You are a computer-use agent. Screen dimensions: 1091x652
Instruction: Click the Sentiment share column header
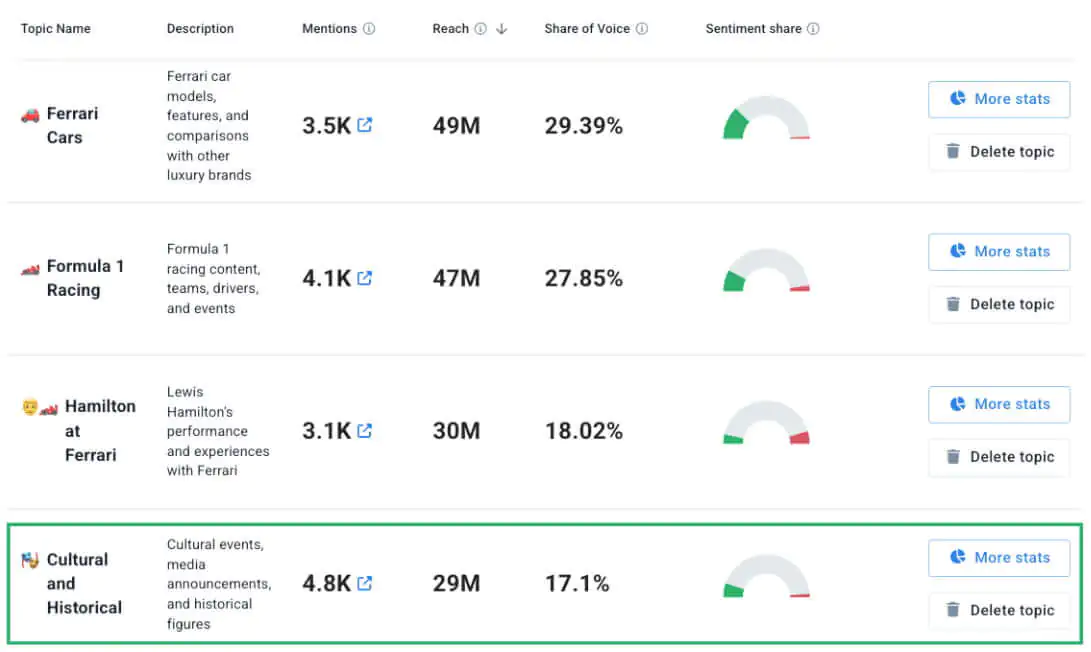[x=754, y=29]
